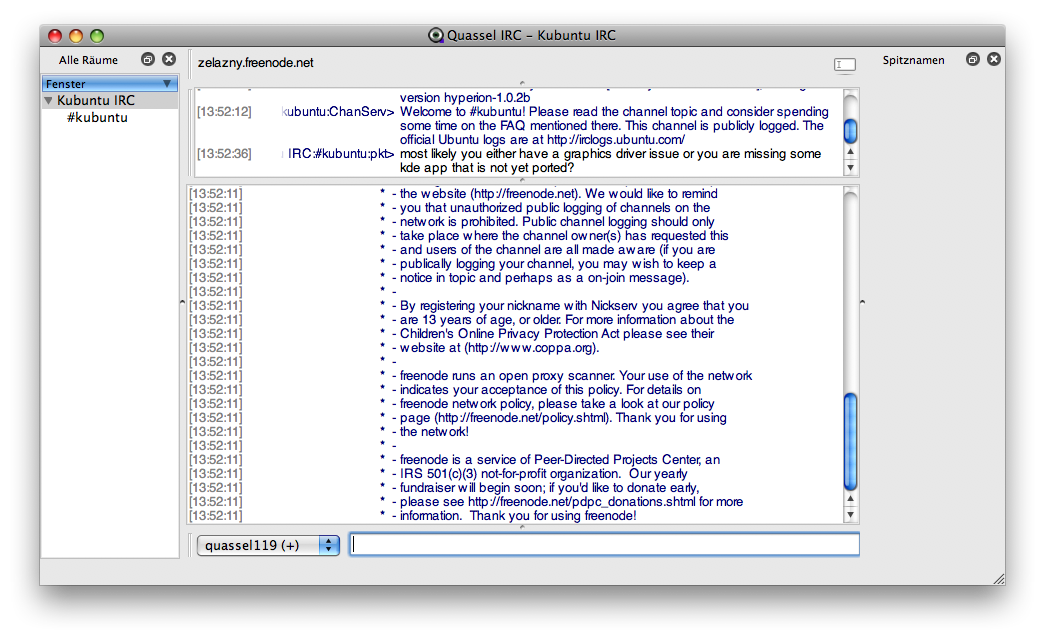
Task: Close the Quassel IRC window with the red button
Action: click(x=55, y=36)
